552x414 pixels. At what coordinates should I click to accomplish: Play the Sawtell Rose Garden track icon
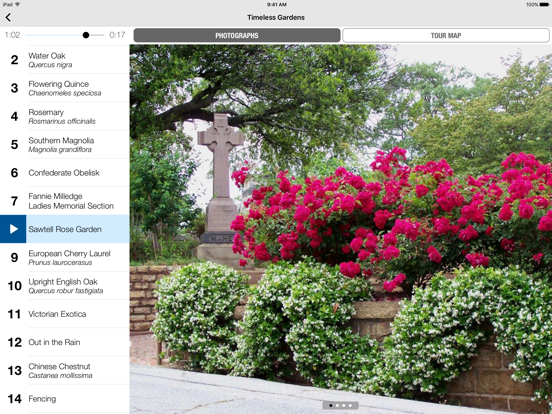pyautogui.click(x=13, y=229)
